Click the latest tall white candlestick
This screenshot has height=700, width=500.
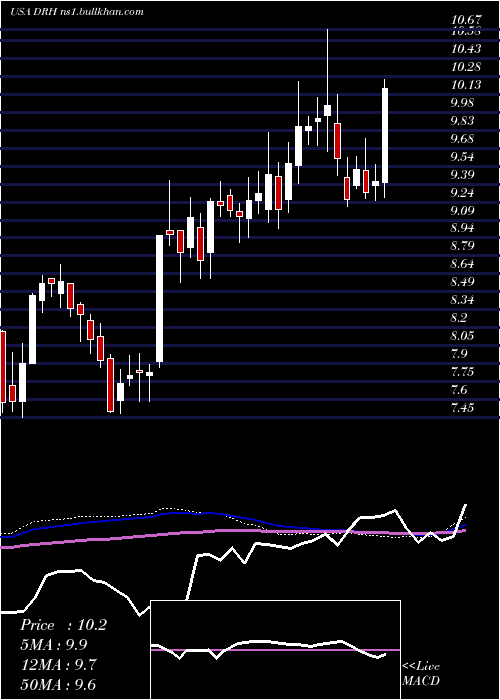(x=384, y=136)
